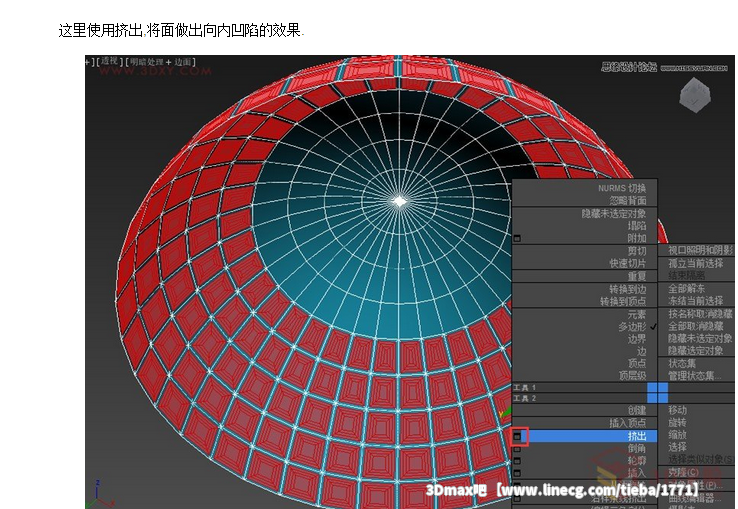Switch to 边界 sub-object level
The width and height of the screenshot is (738, 509).
pos(637,339)
